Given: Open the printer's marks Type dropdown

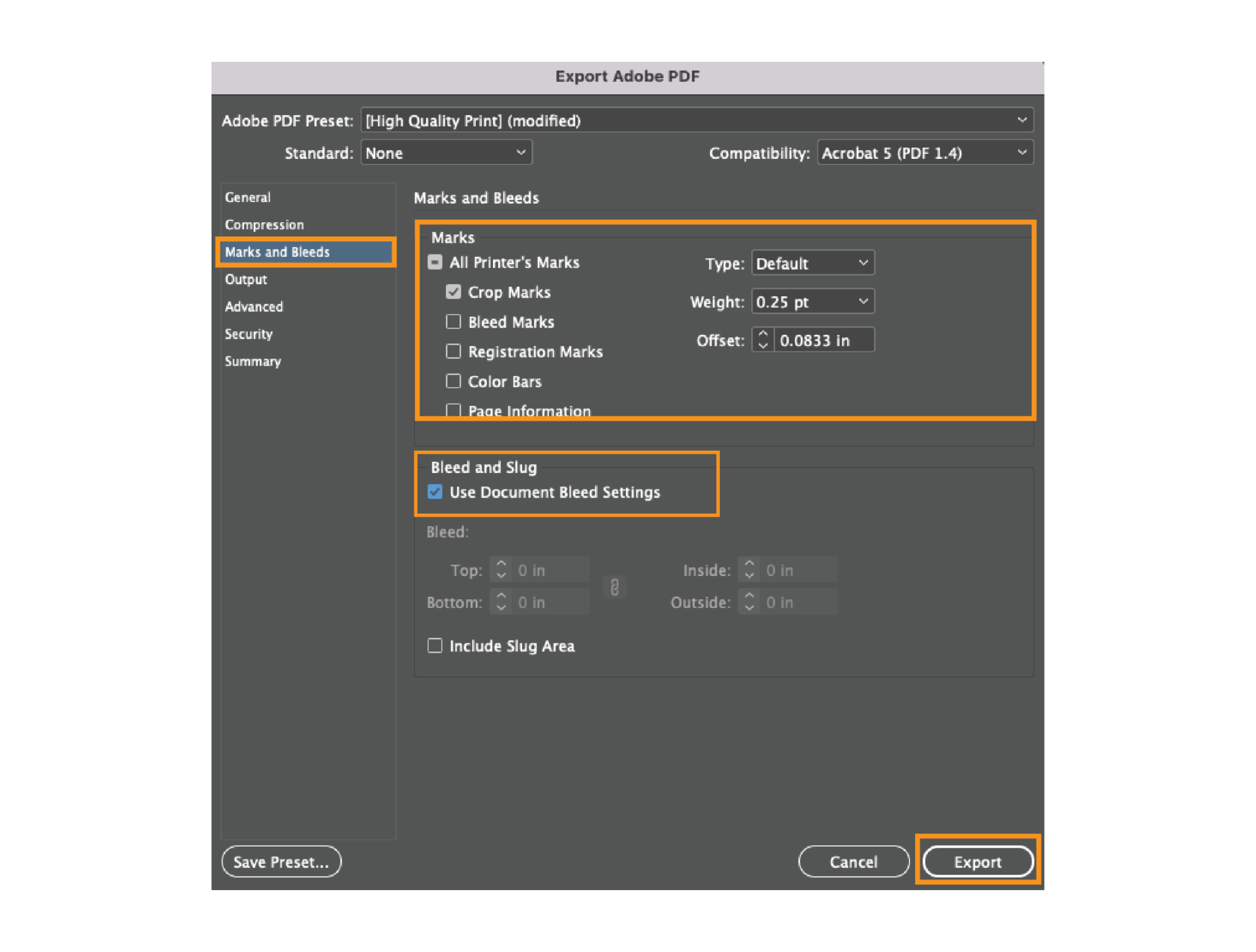Looking at the screenshot, I should click(x=812, y=263).
